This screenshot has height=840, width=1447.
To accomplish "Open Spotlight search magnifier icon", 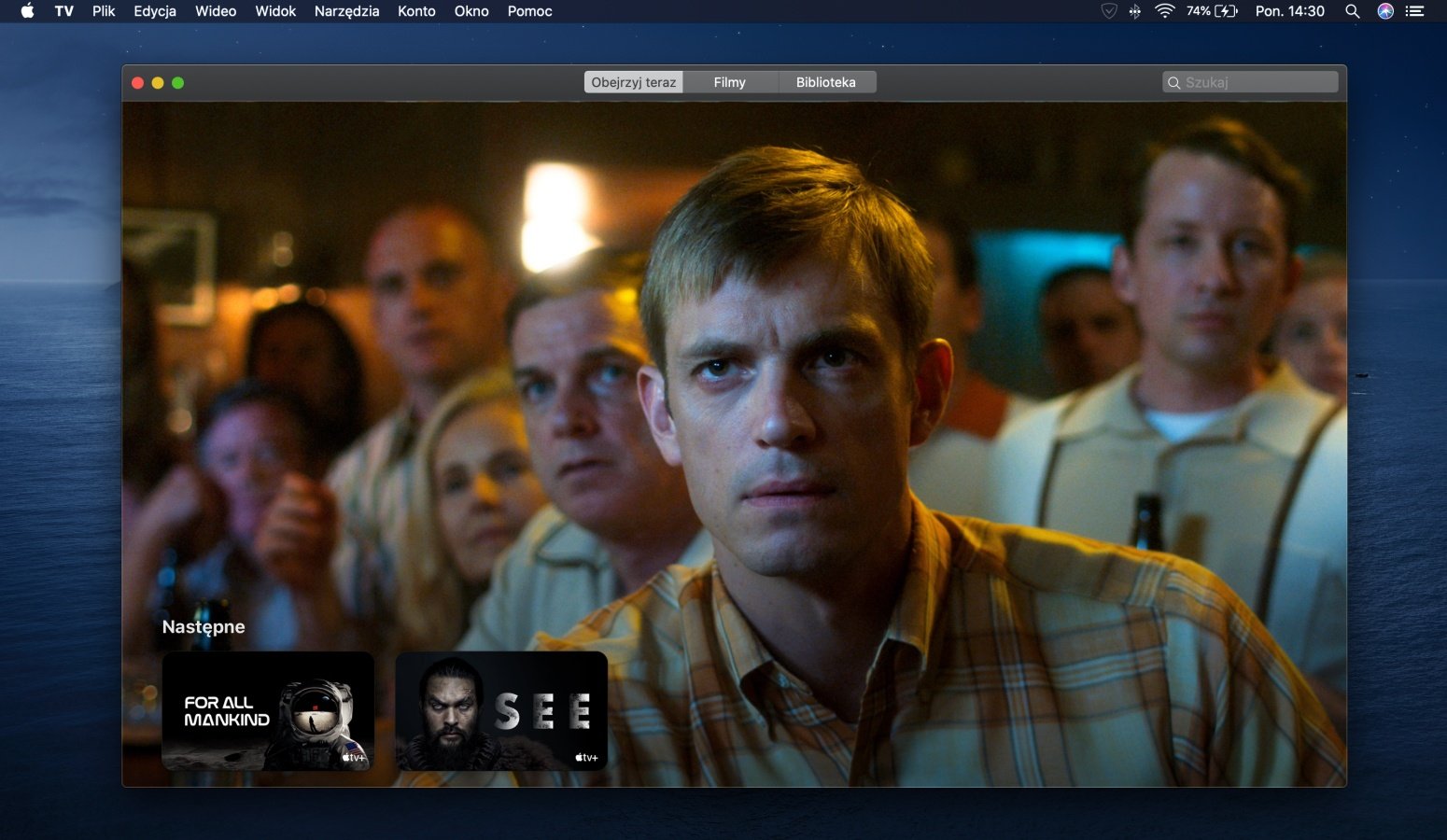I will [1352, 11].
